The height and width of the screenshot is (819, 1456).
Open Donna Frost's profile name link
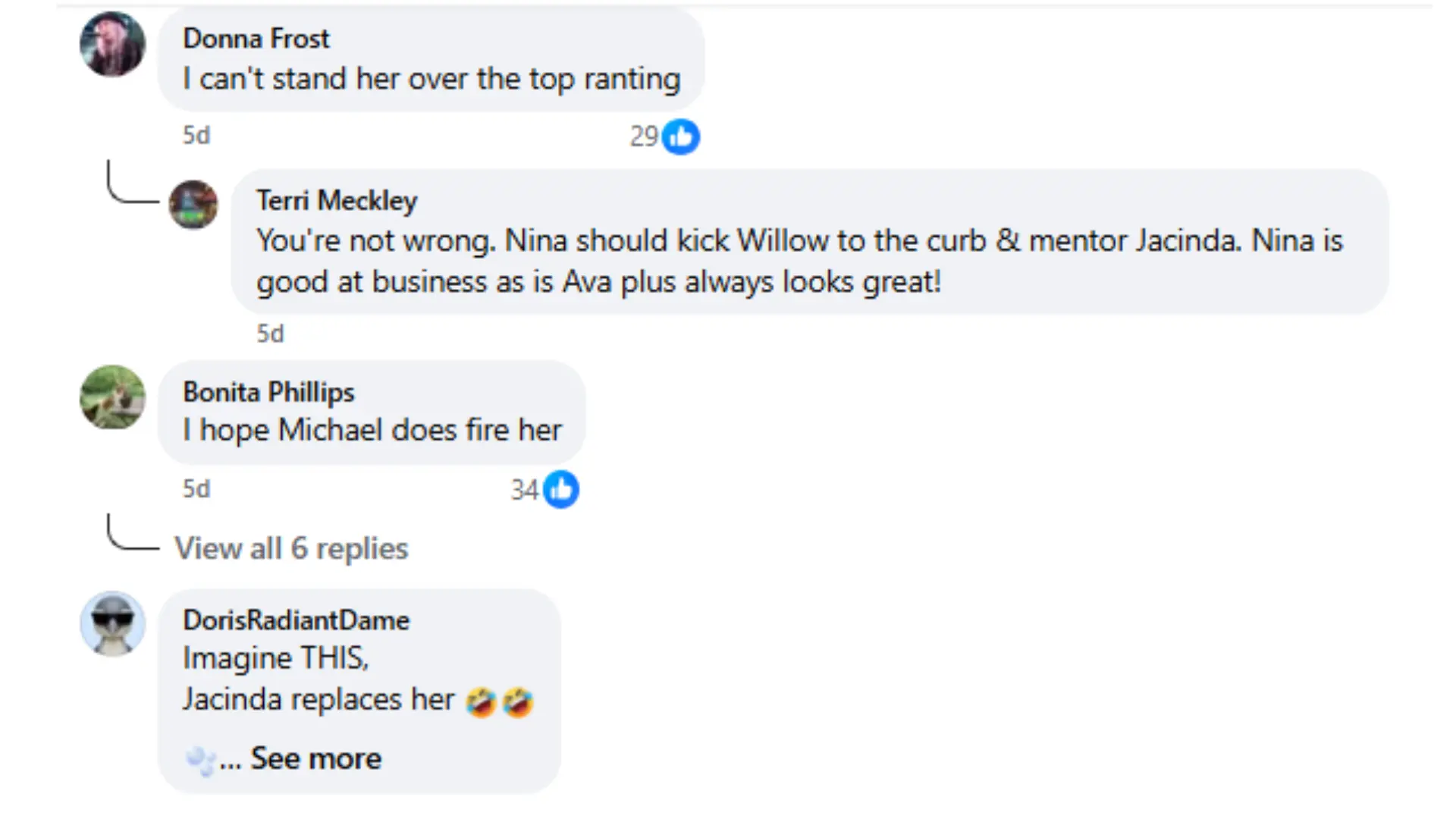256,39
